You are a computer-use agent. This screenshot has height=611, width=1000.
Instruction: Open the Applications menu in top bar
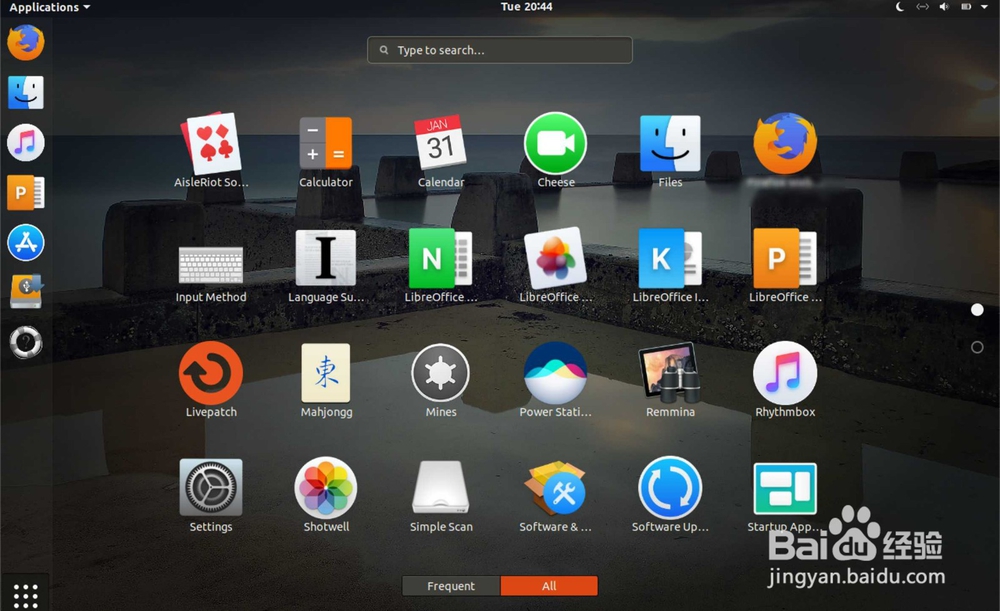click(50, 7)
